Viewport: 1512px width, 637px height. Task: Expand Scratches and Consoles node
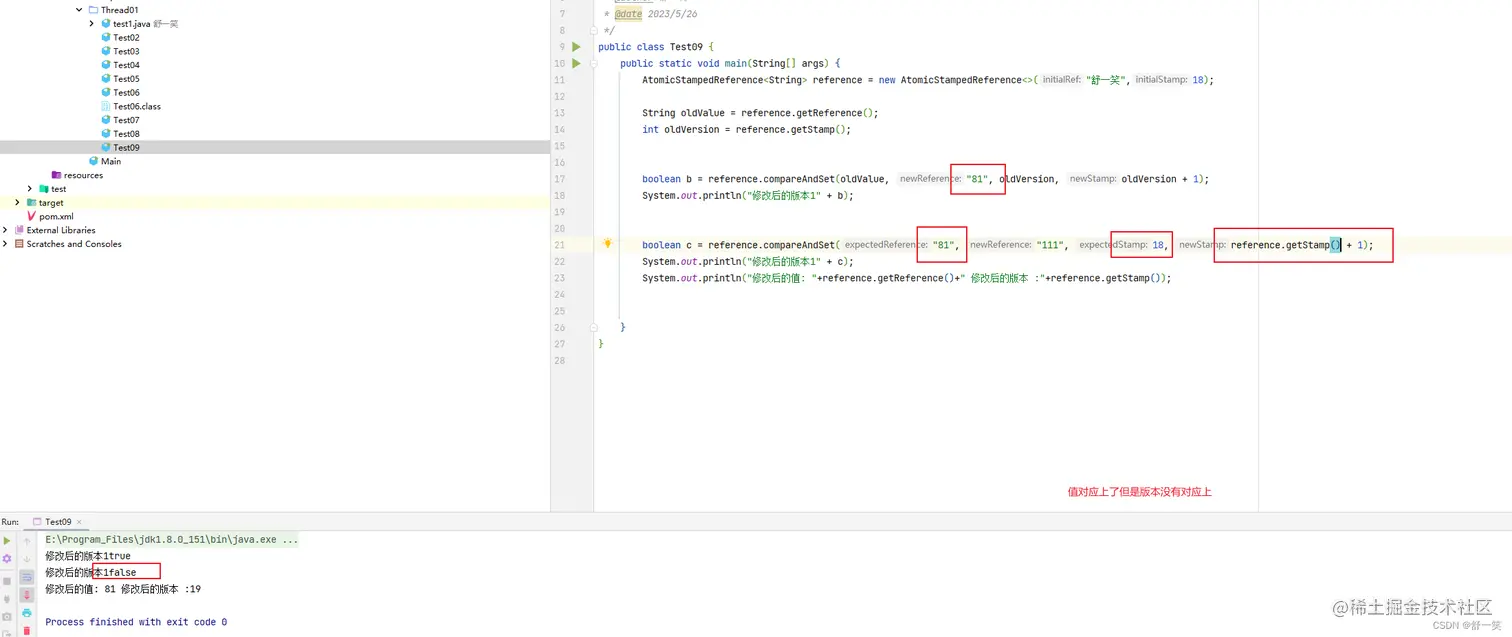[x=5, y=244]
